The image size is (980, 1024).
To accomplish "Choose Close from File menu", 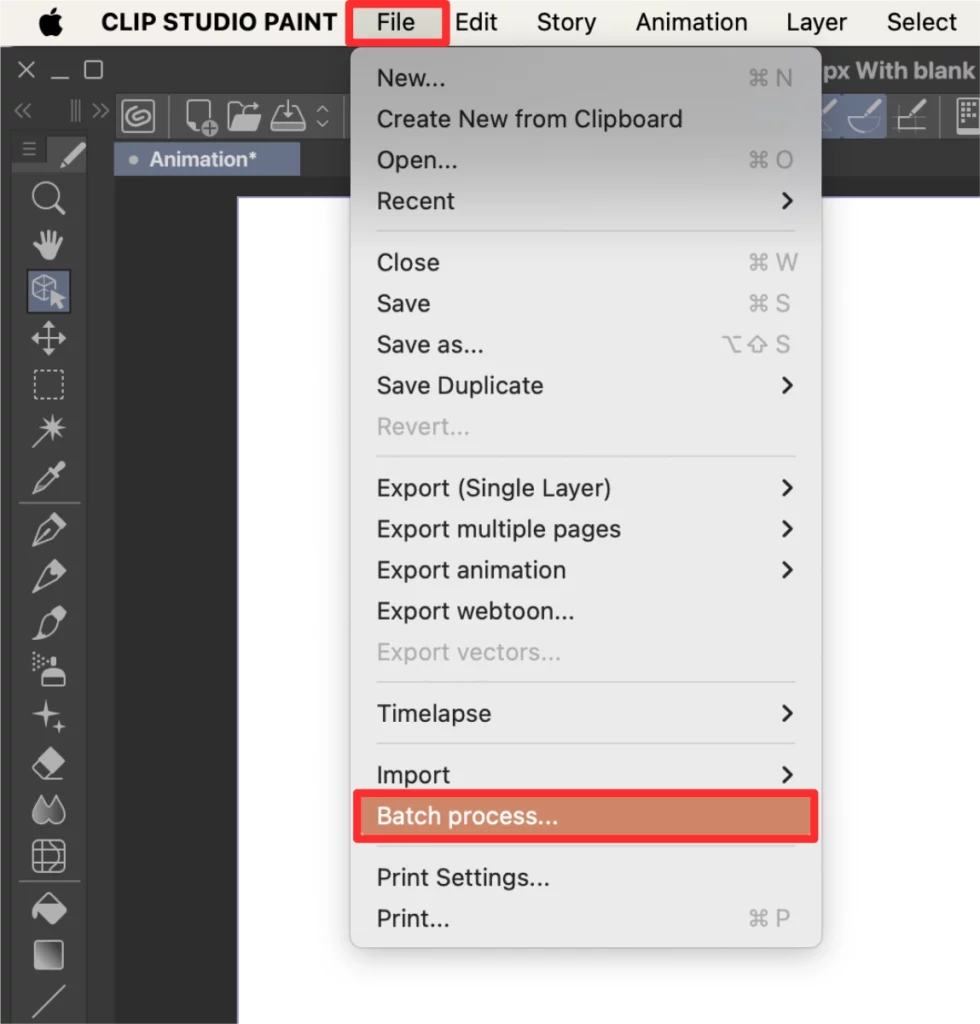I will (x=586, y=263).
